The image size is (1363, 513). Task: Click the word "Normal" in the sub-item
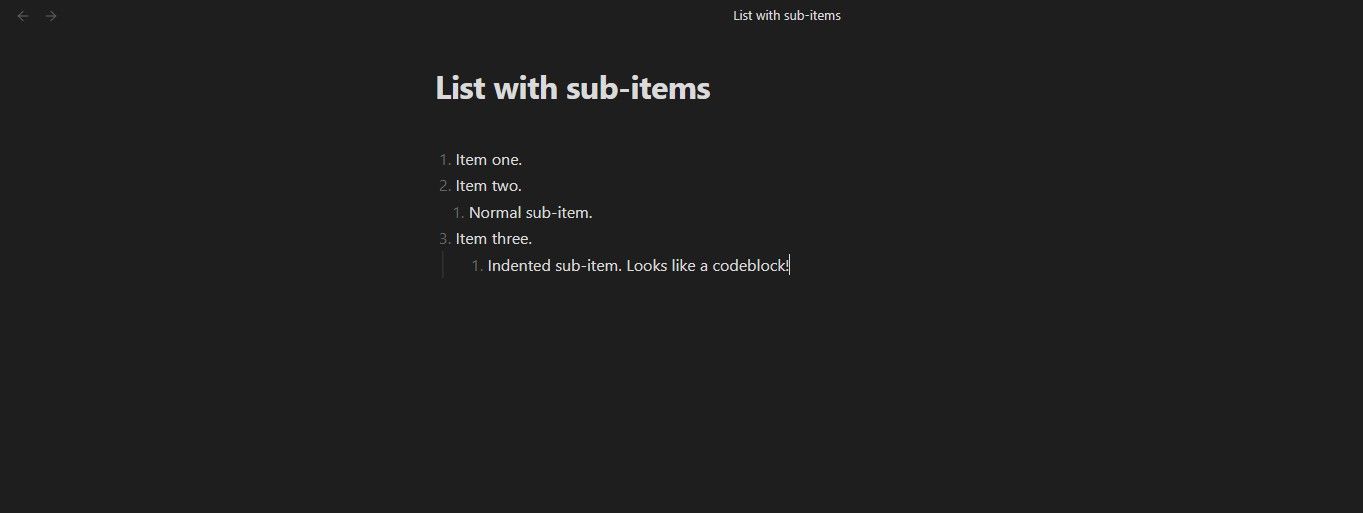pos(495,213)
